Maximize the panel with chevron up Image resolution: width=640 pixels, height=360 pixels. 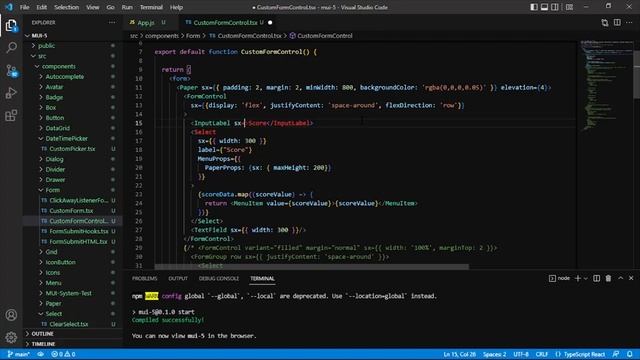[620, 278]
